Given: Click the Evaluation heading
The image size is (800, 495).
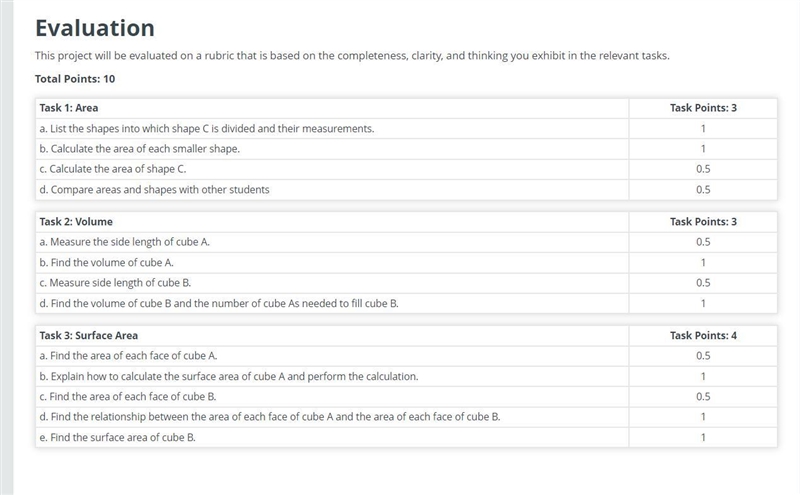Looking at the screenshot, I should pyautogui.click(x=94, y=28).
